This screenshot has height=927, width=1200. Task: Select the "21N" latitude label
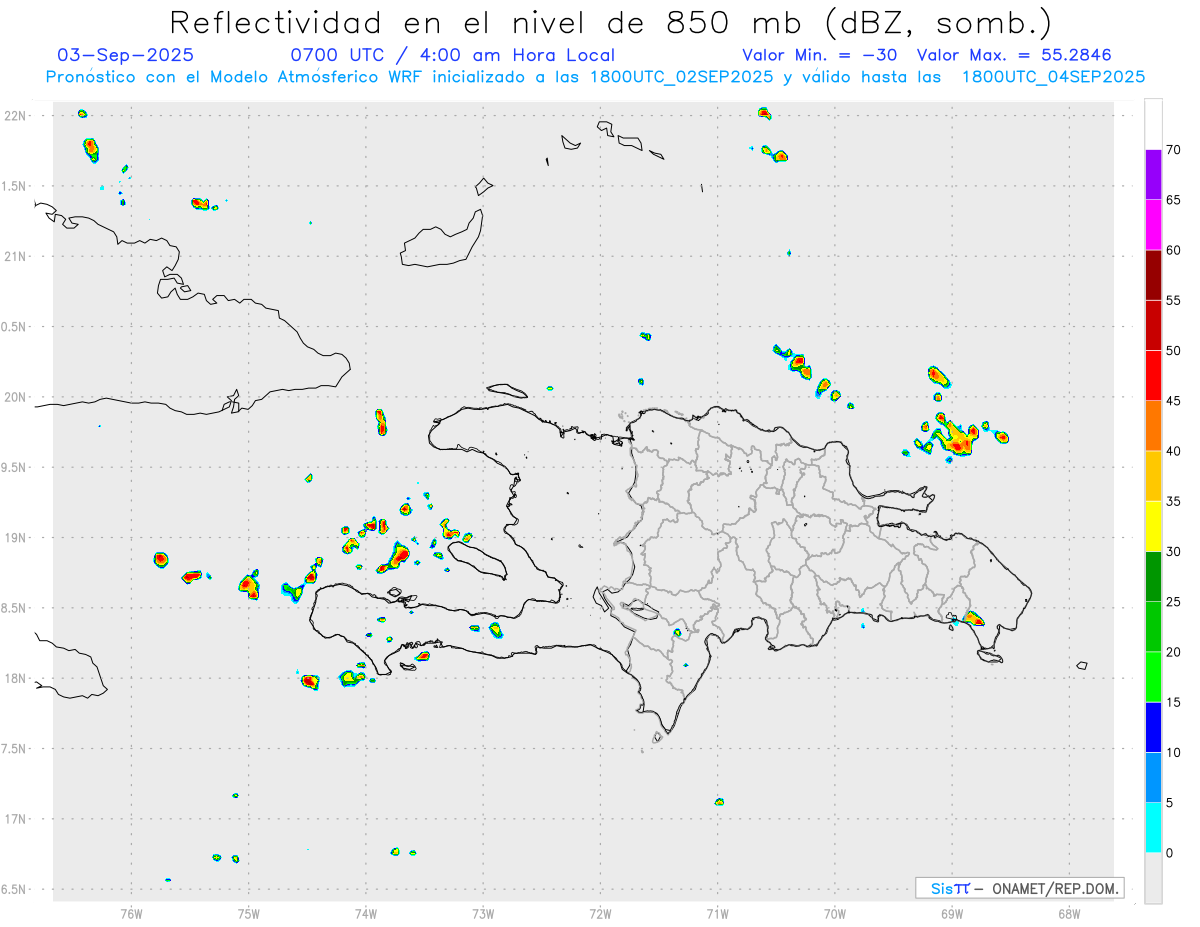pos(17,256)
